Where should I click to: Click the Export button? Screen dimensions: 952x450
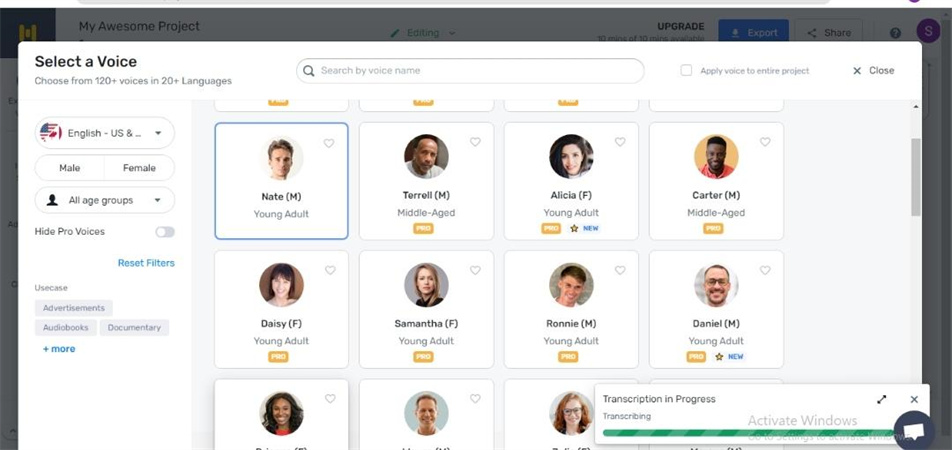tap(753, 32)
